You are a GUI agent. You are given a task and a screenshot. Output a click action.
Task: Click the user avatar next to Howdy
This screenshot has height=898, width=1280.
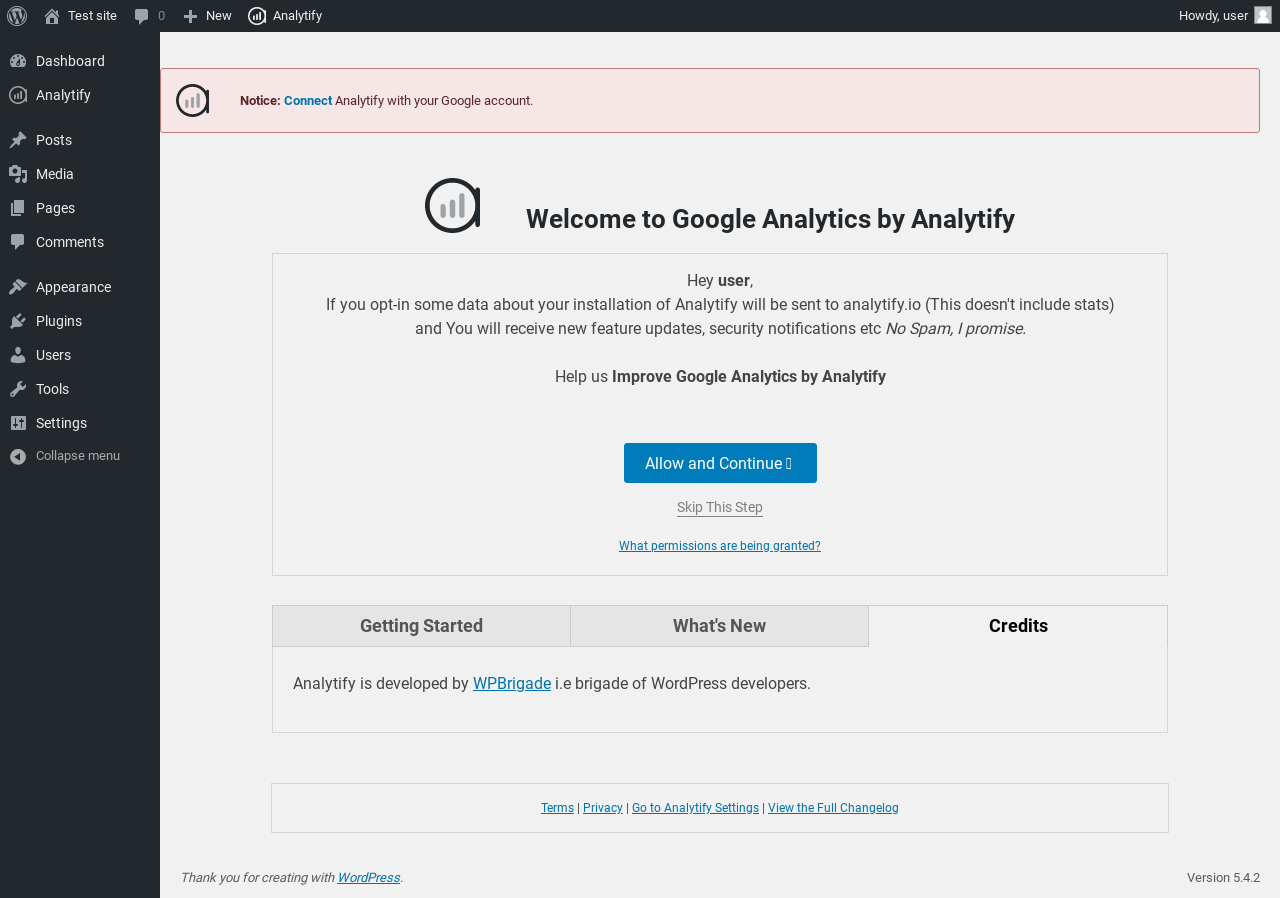pyautogui.click(x=1263, y=15)
